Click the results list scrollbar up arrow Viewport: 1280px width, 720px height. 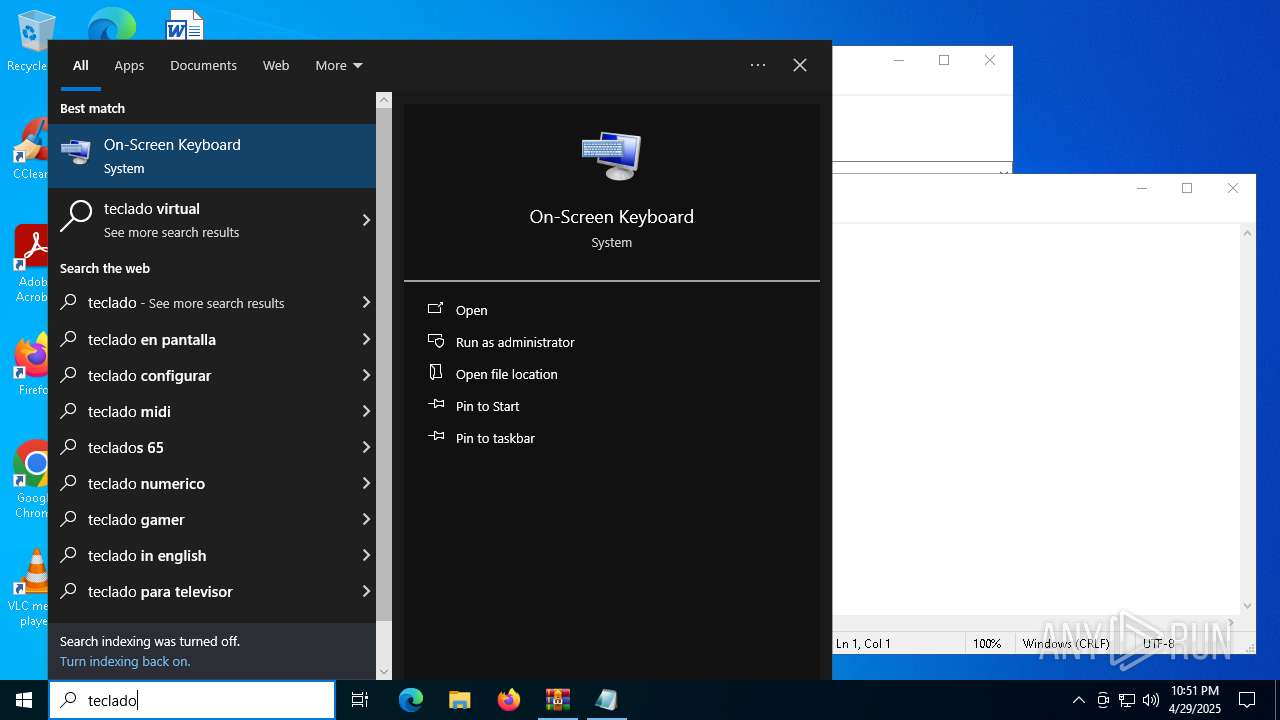[384, 100]
